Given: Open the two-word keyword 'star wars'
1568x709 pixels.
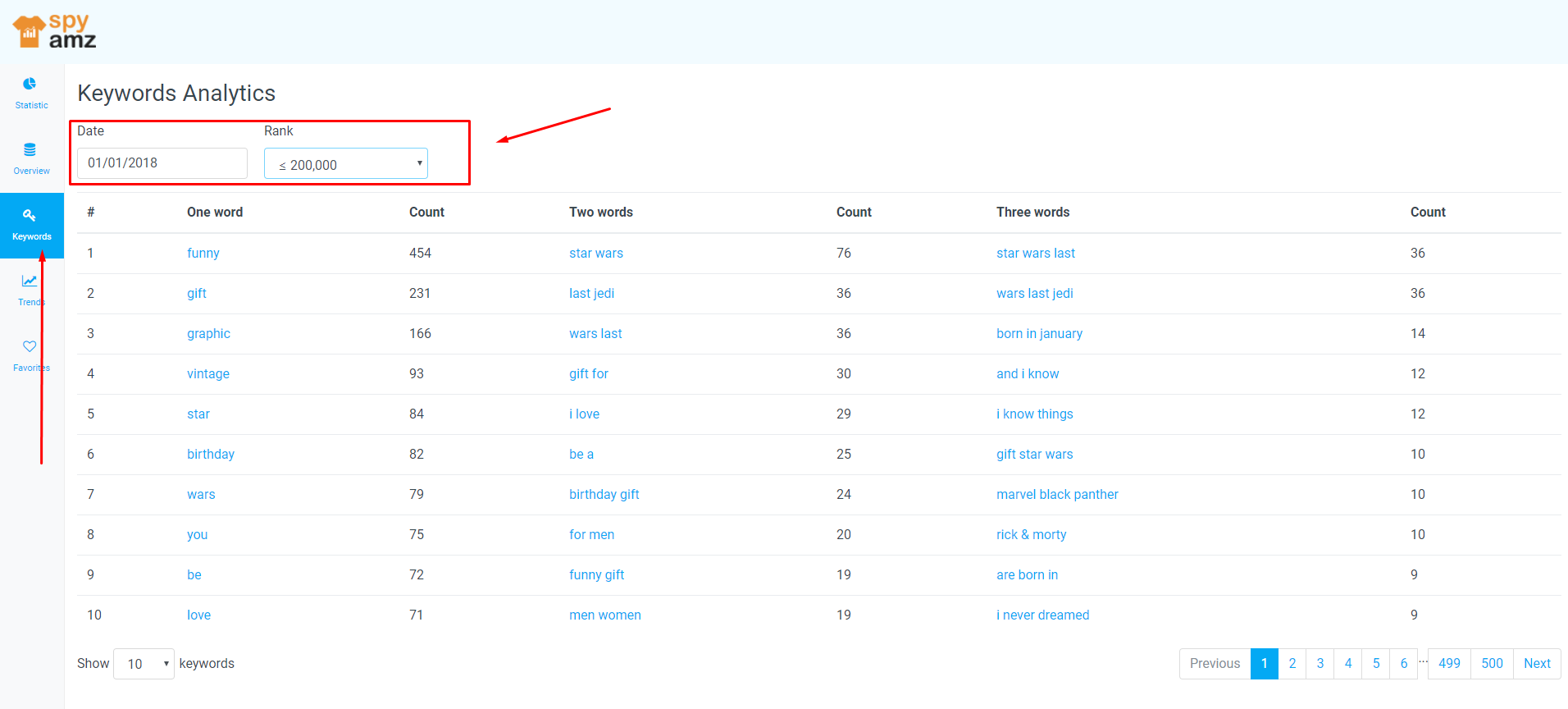Looking at the screenshot, I should click(x=596, y=253).
